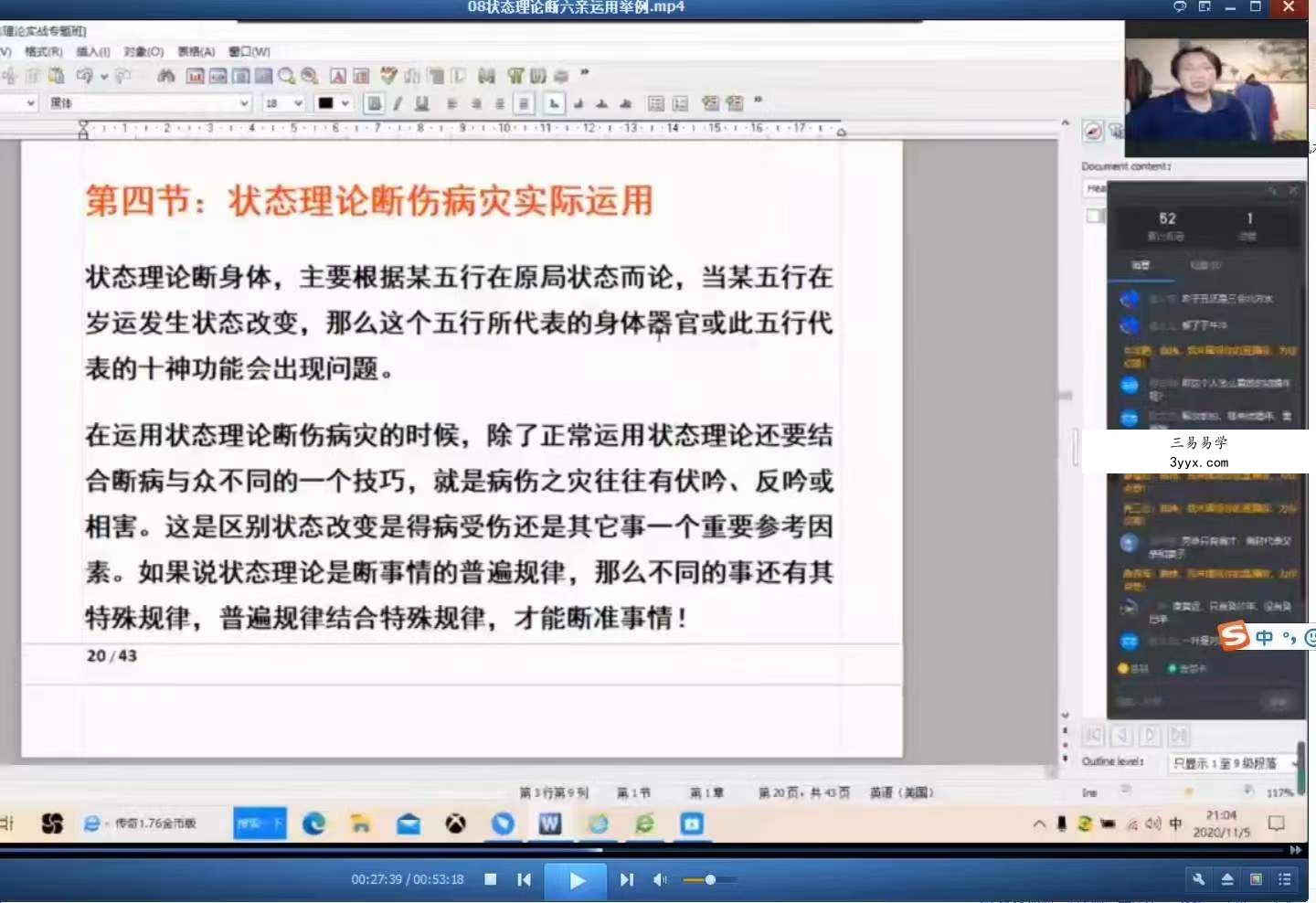This screenshot has width=1316, height=903.
Task: Toggle Sogou Chinese/English 中 mode
Action: coord(1265,638)
